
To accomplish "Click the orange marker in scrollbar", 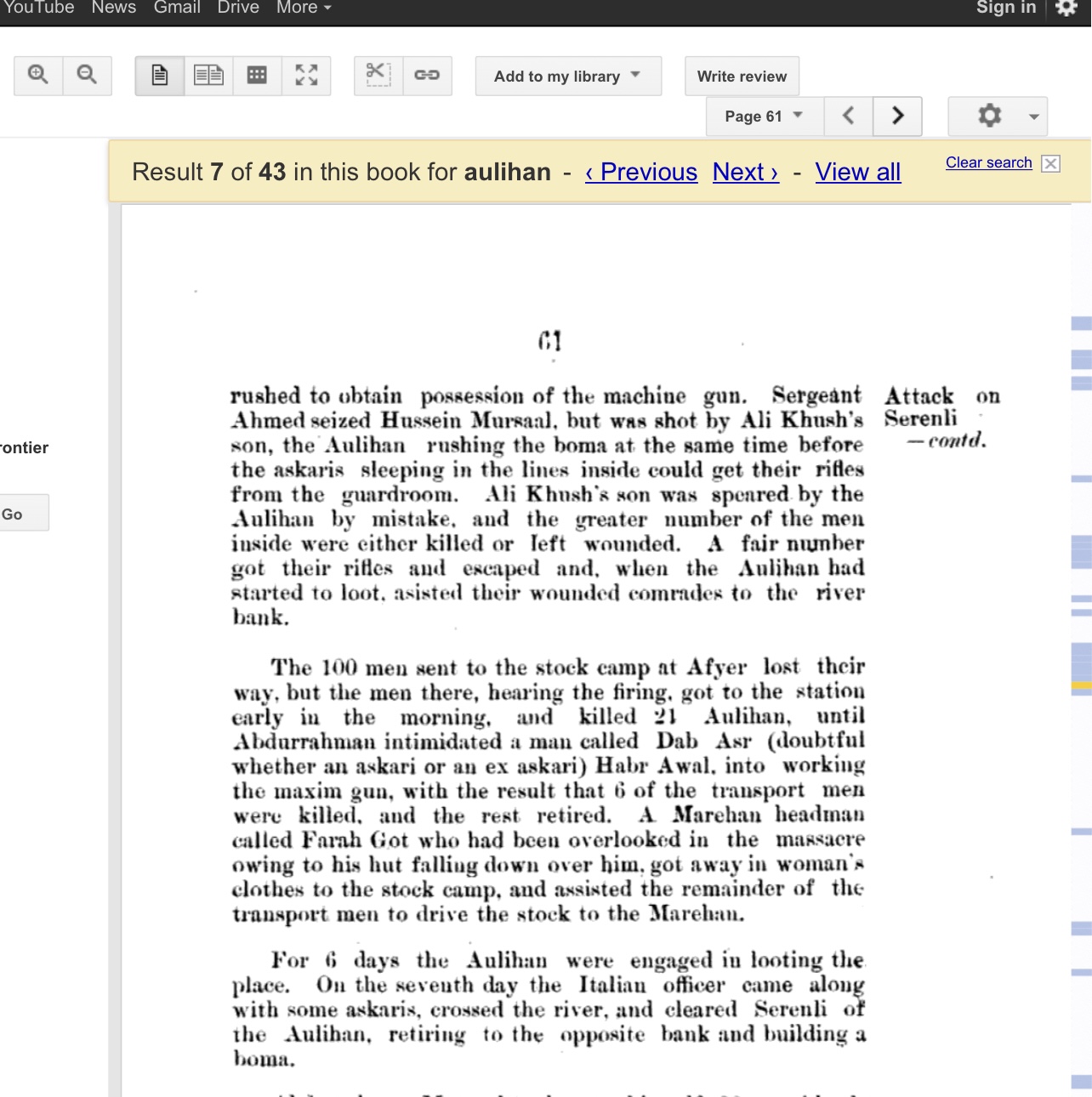I will coord(1082,685).
